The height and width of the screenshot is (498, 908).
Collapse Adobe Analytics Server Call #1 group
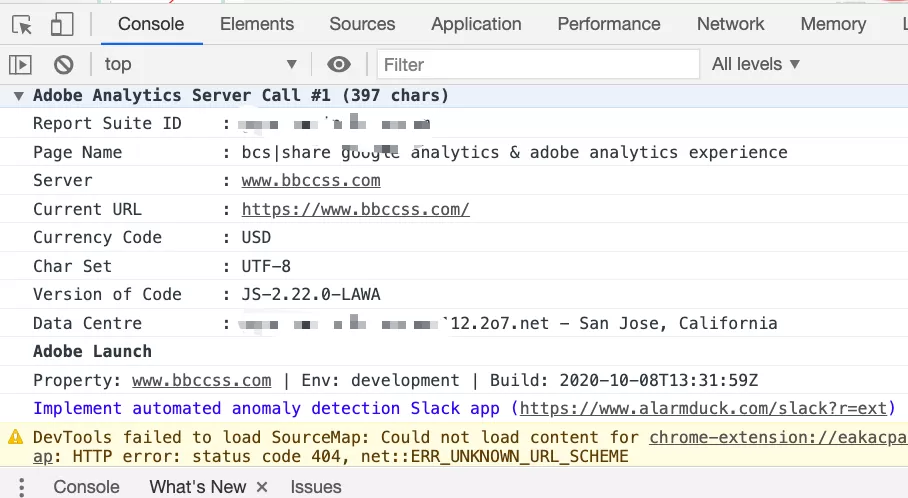coord(19,96)
